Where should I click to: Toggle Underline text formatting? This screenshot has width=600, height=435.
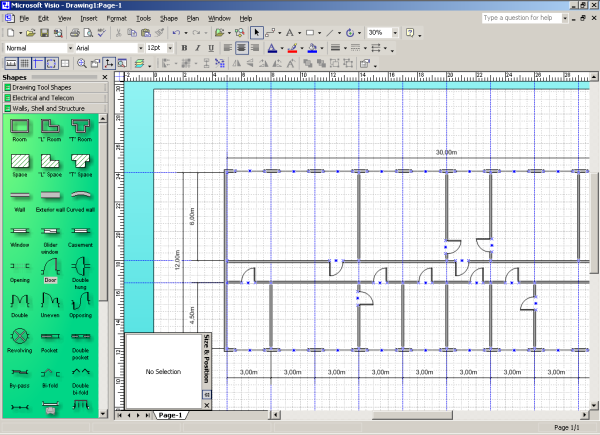(x=211, y=48)
